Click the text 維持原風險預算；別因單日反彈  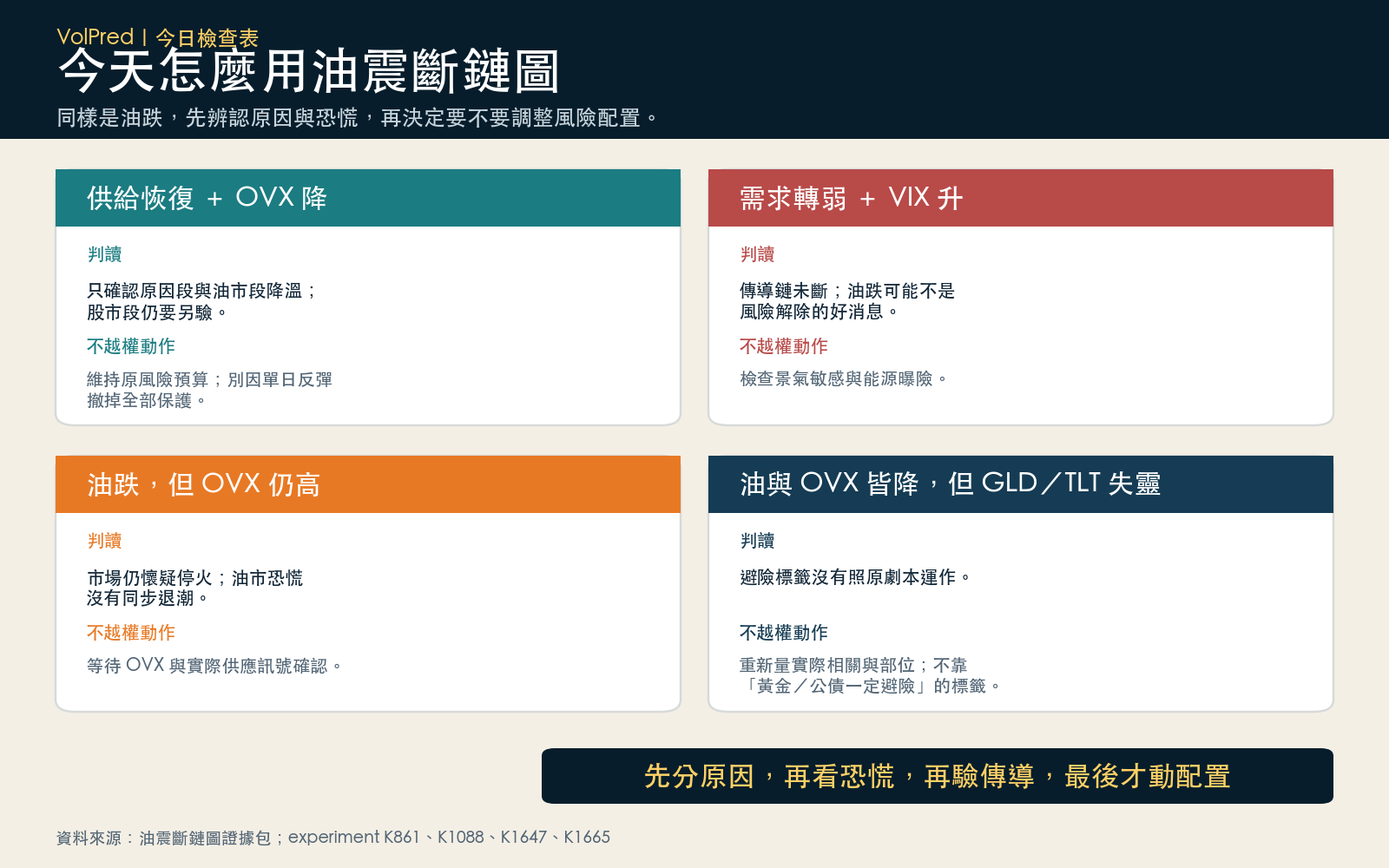(209, 379)
